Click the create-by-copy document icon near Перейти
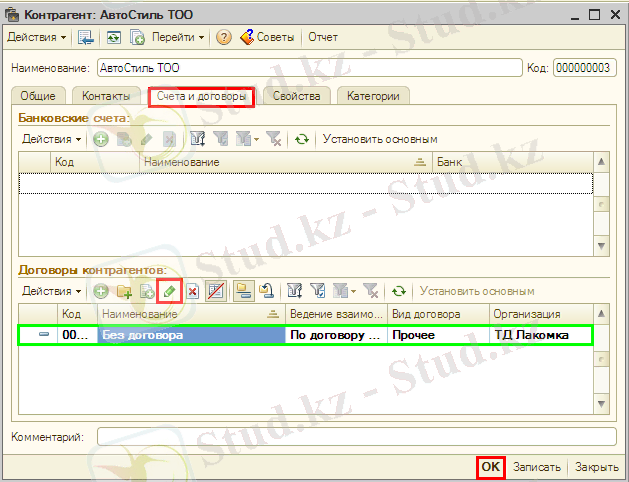This screenshot has height=482, width=629. pyautogui.click(x=137, y=37)
